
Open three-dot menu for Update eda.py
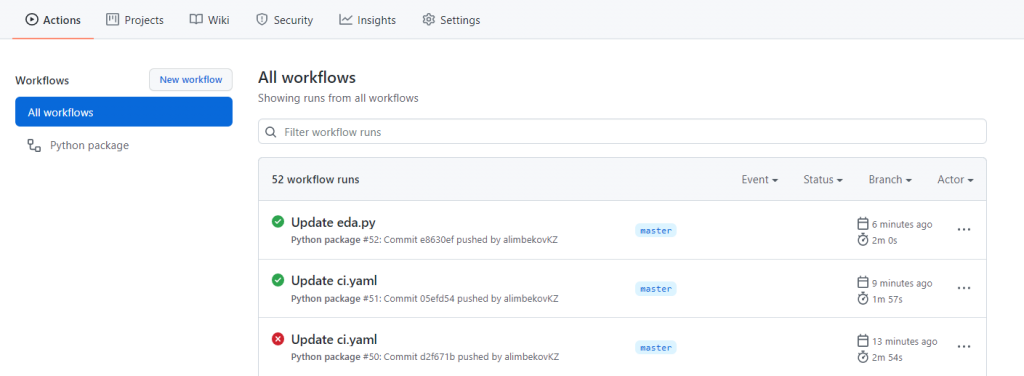coord(964,230)
